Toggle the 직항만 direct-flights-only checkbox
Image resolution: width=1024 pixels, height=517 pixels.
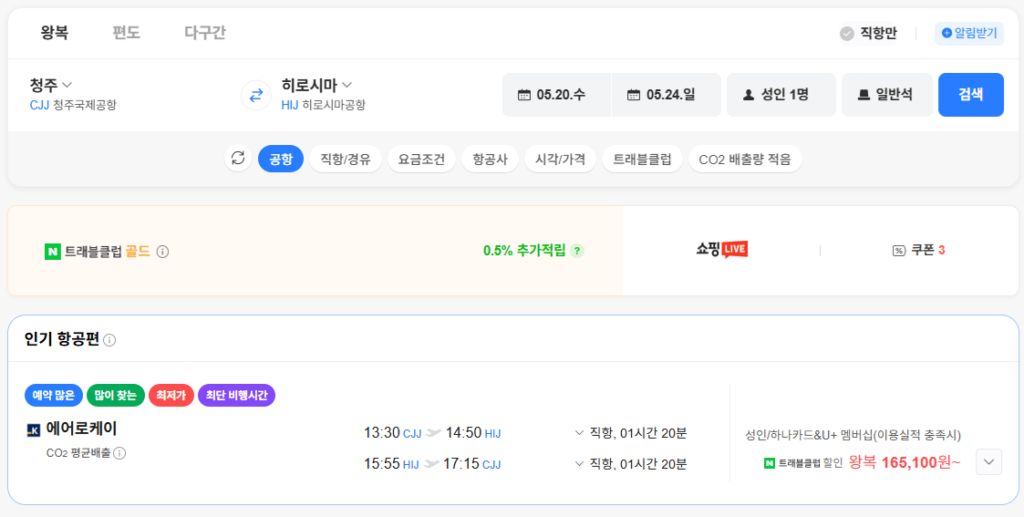coord(847,34)
